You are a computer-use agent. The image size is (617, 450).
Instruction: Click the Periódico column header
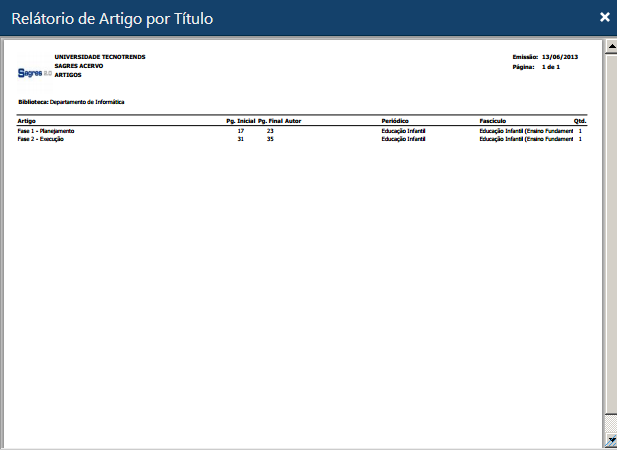[x=398, y=120]
